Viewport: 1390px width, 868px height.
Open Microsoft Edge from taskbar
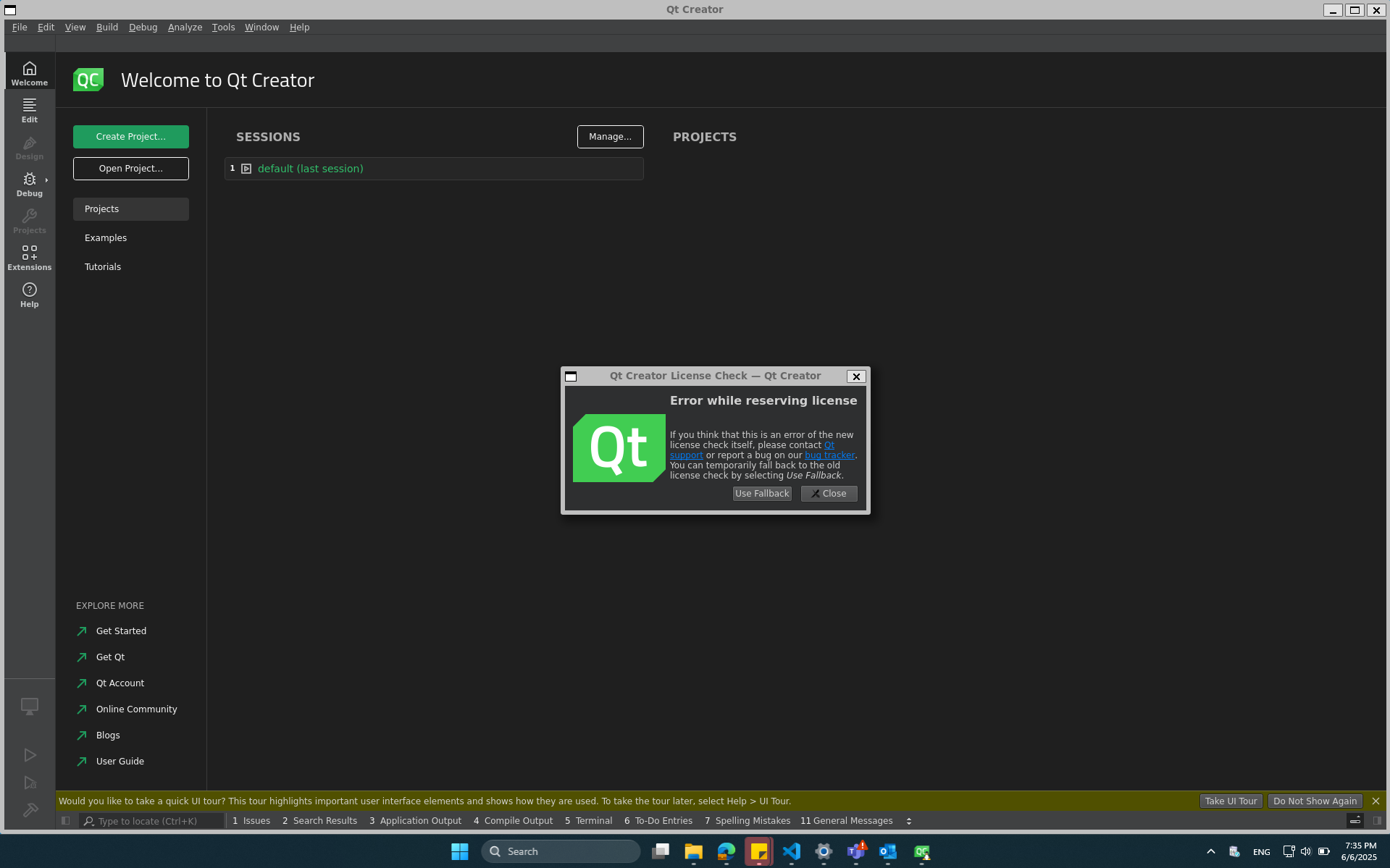tap(726, 852)
